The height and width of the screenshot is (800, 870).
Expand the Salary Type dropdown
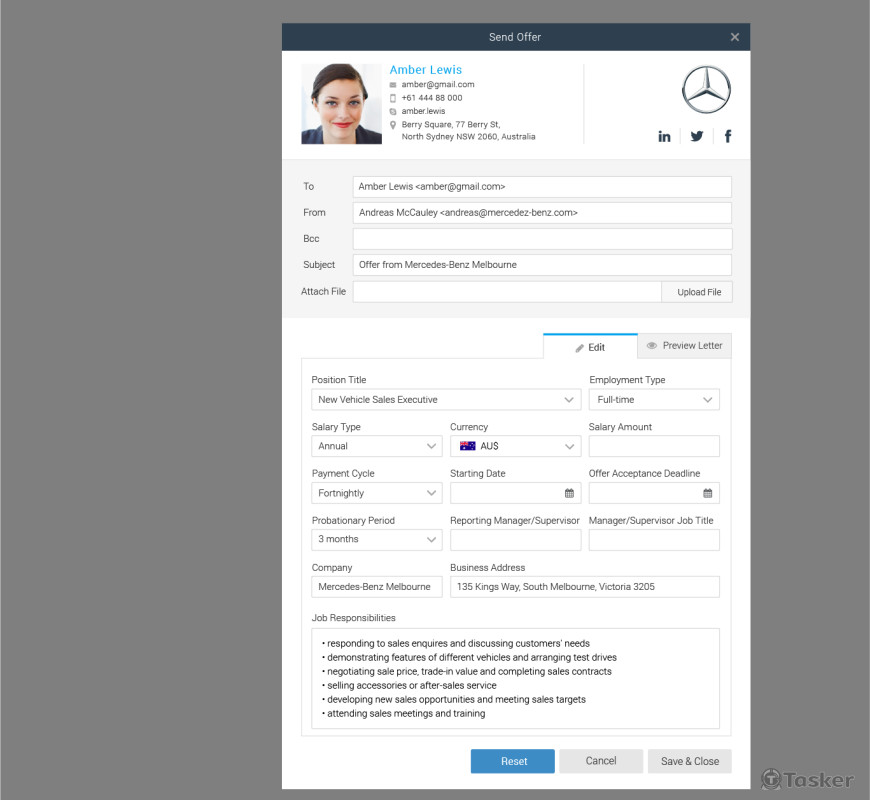(x=377, y=446)
